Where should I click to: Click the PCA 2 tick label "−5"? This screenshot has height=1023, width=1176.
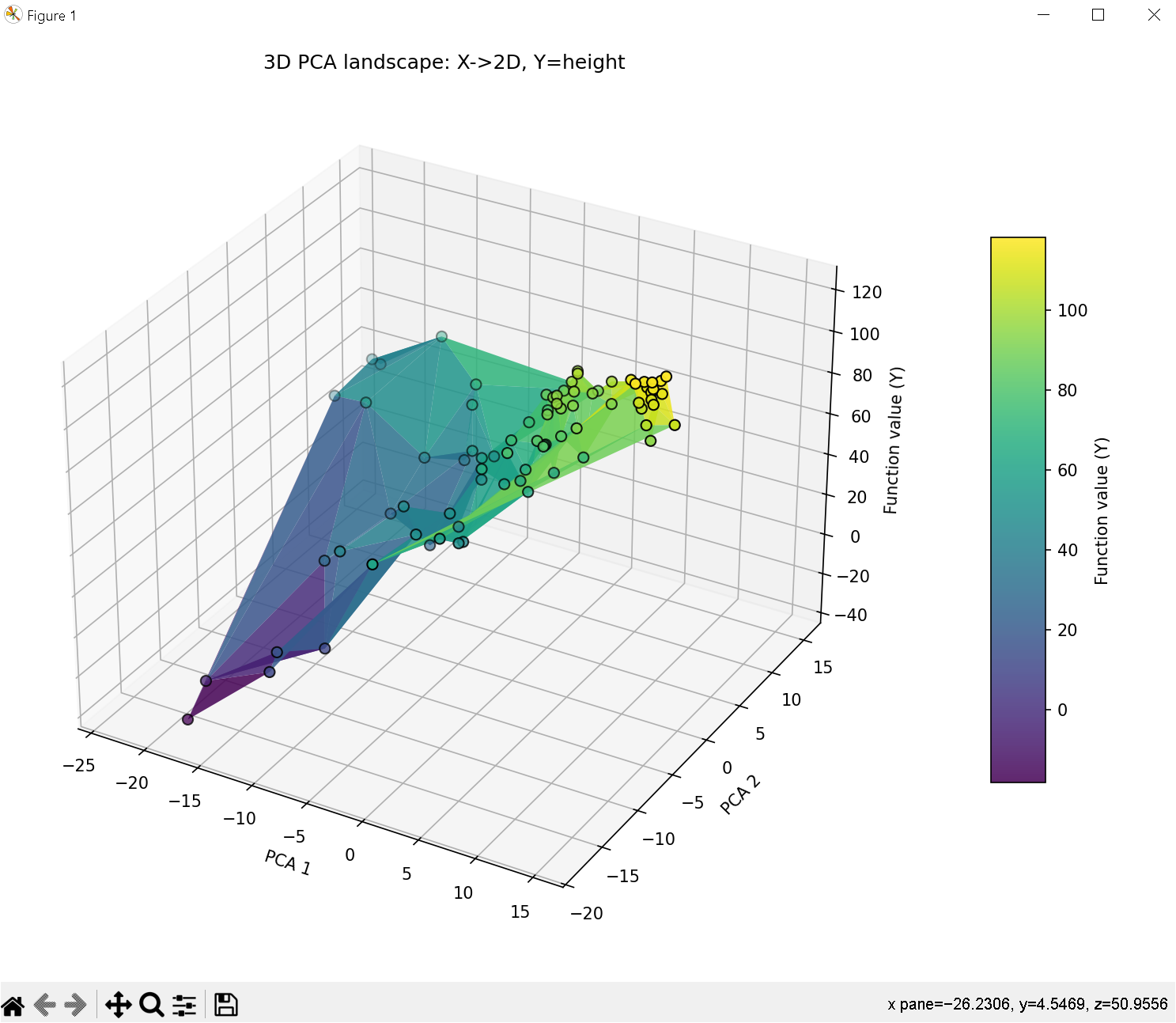coord(693,803)
